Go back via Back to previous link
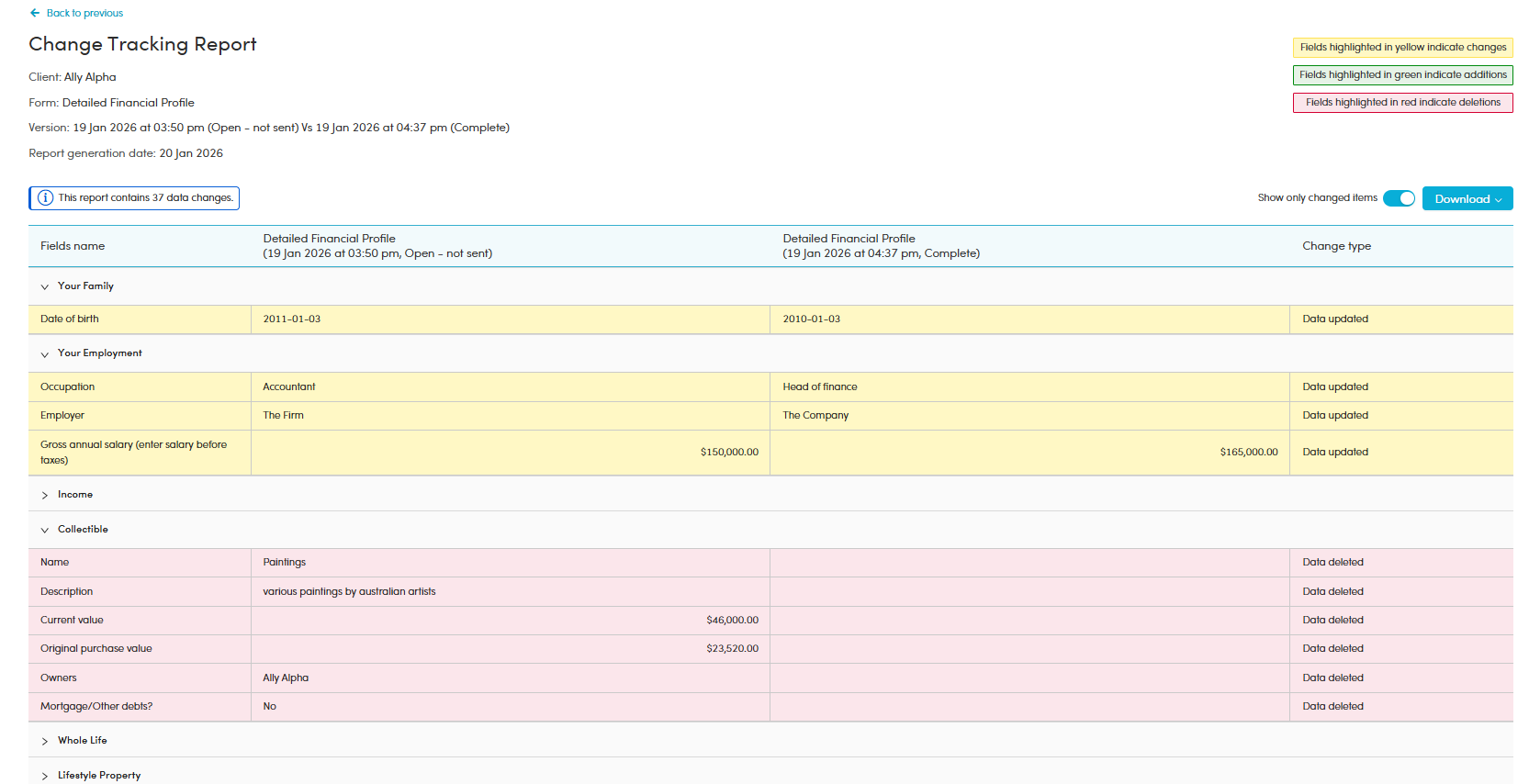This screenshot has width=1529, height=784. [x=84, y=13]
